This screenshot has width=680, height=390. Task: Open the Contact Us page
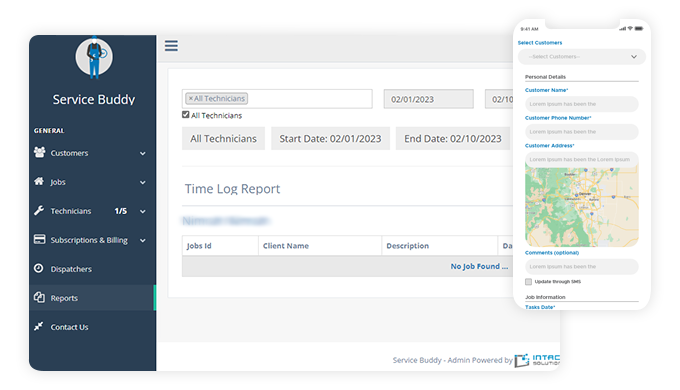pyautogui.click(x=92, y=327)
